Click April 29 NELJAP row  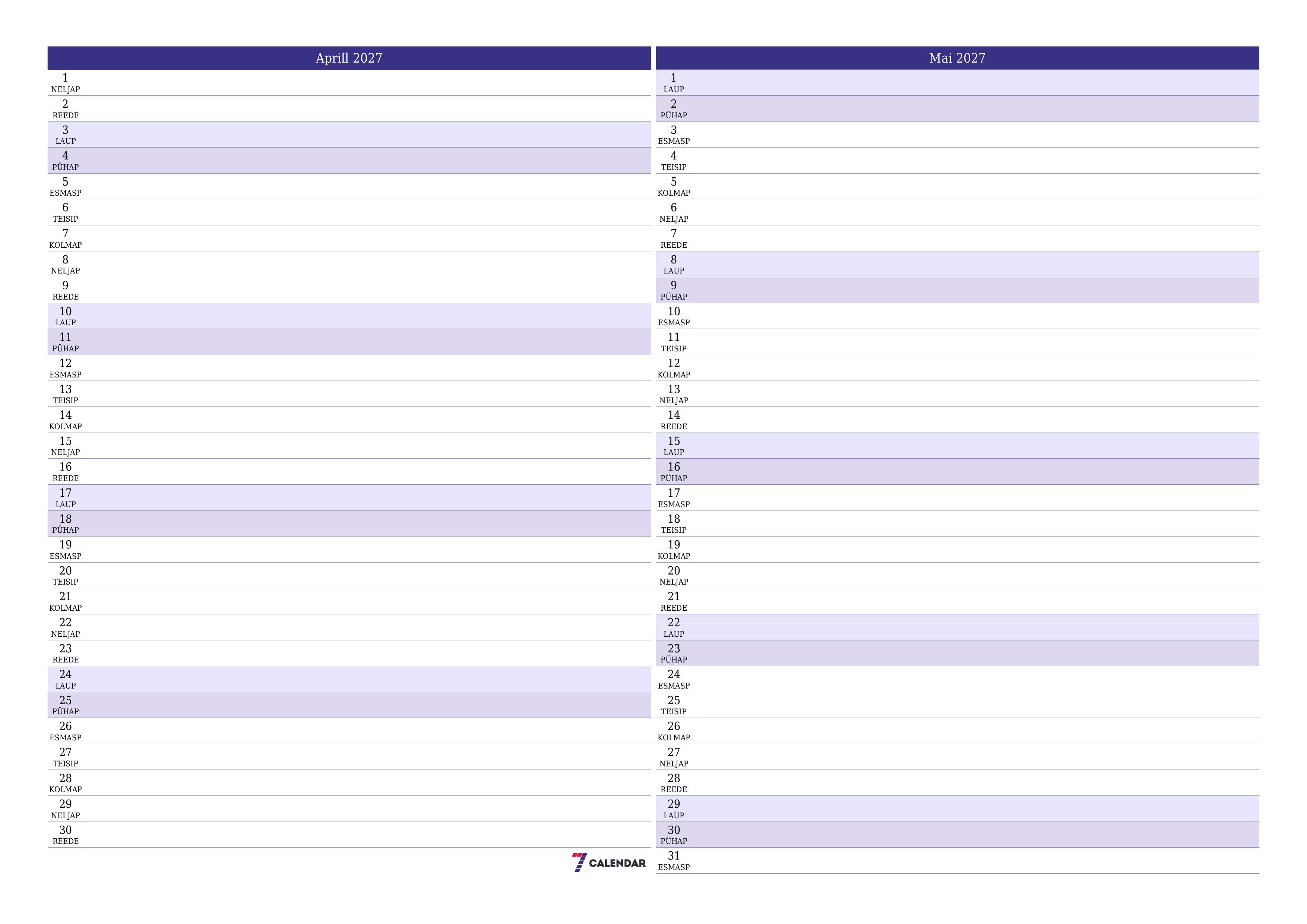[349, 808]
